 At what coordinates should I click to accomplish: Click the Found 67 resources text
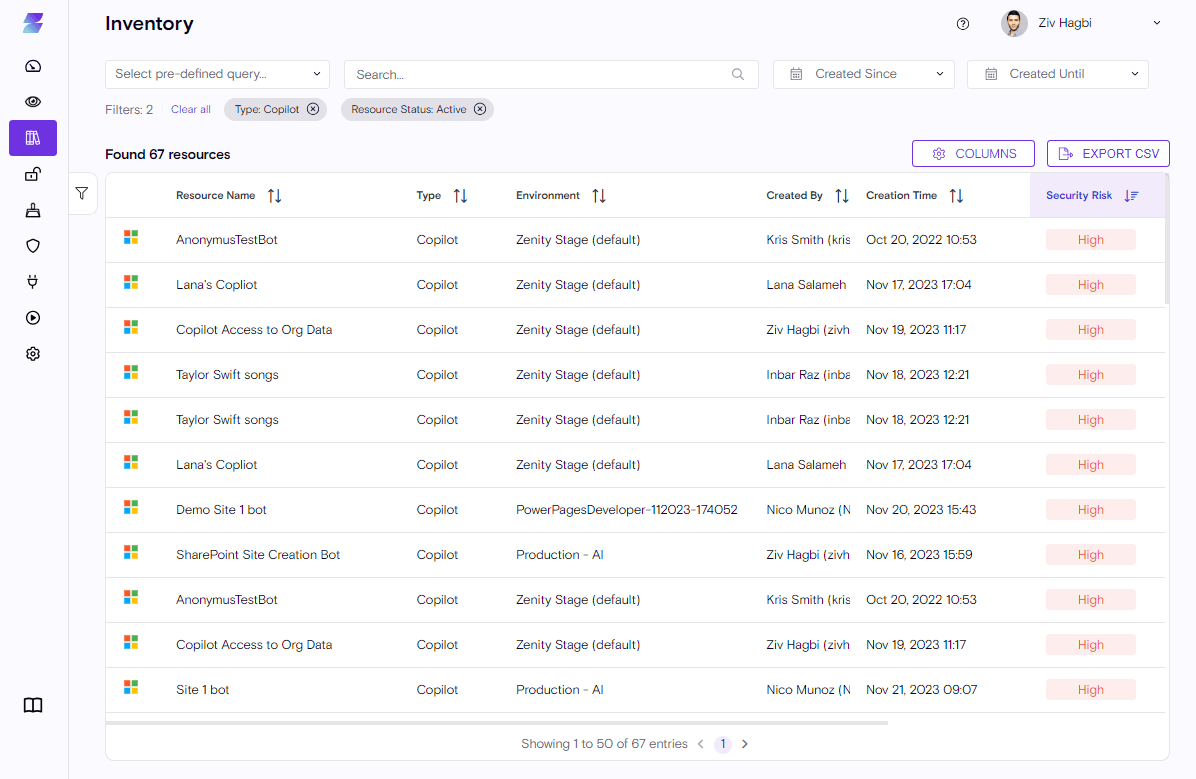[x=168, y=154]
